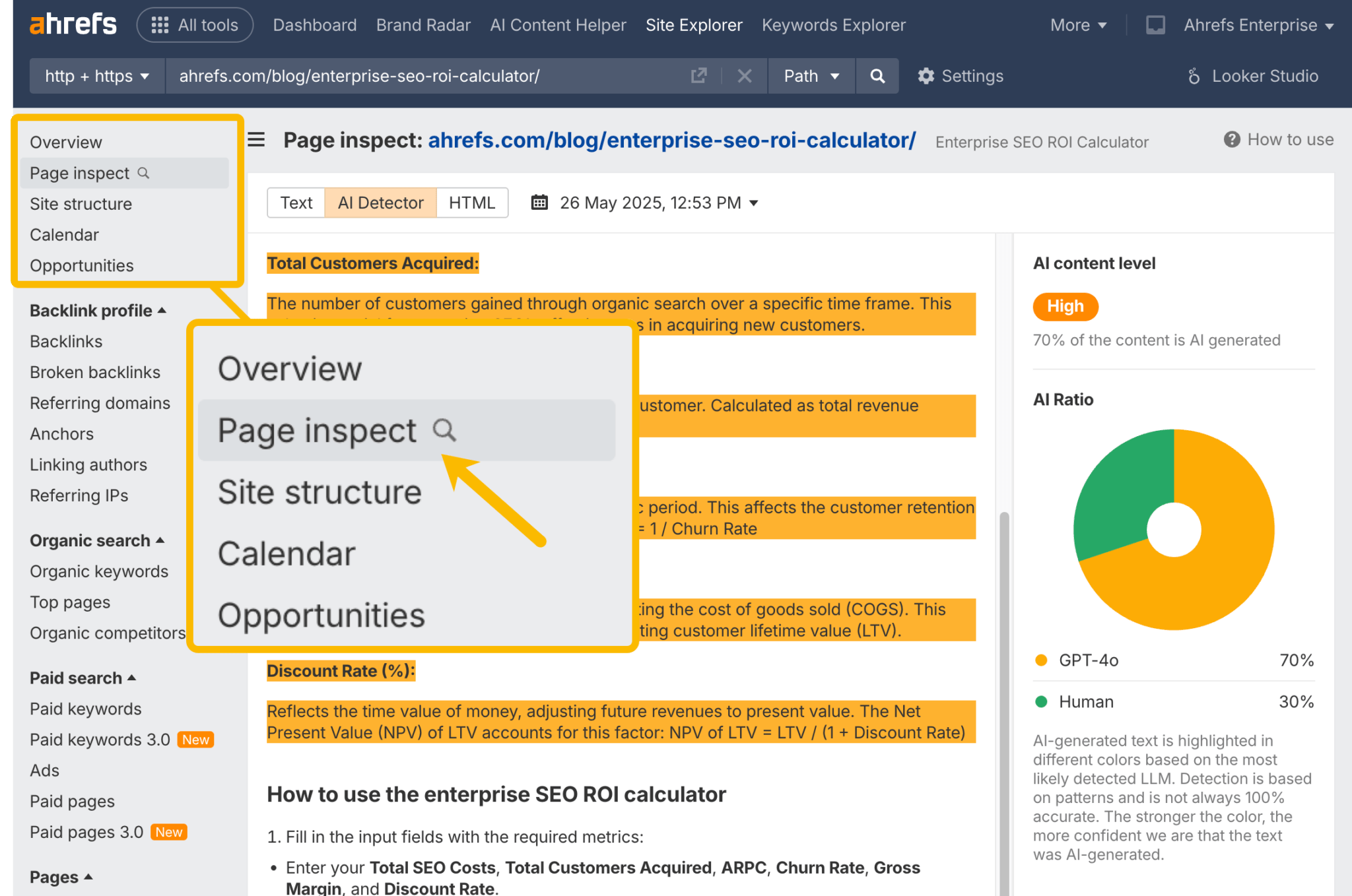Click the search magnifier in the URL bar
Screen dimensions: 1352x896
tap(877, 76)
